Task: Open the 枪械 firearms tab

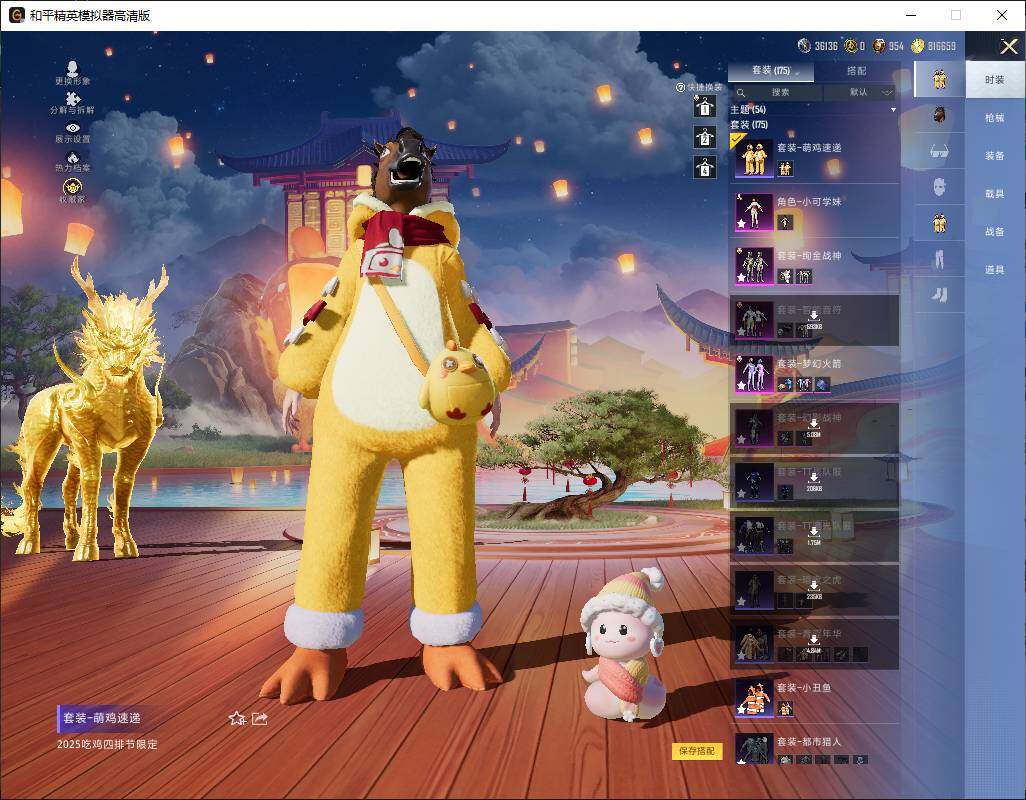Action: point(995,118)
